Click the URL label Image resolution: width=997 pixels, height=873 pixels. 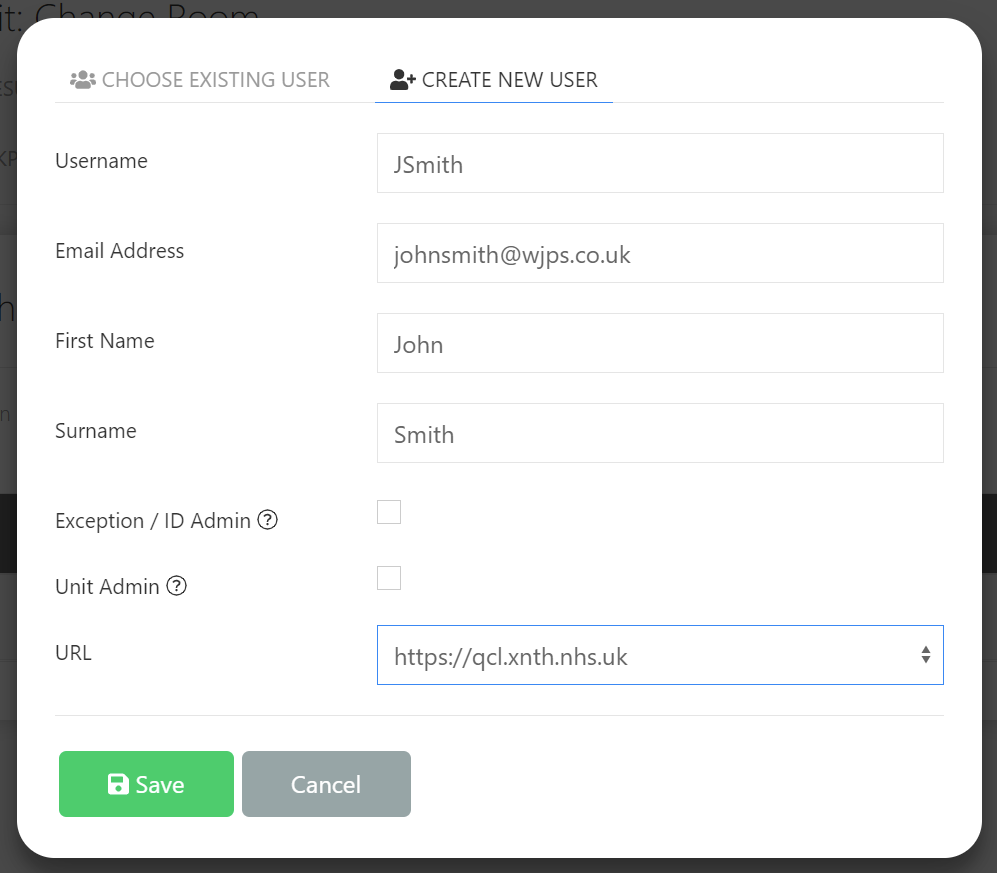pyautogui.click(x=74, y=653)
